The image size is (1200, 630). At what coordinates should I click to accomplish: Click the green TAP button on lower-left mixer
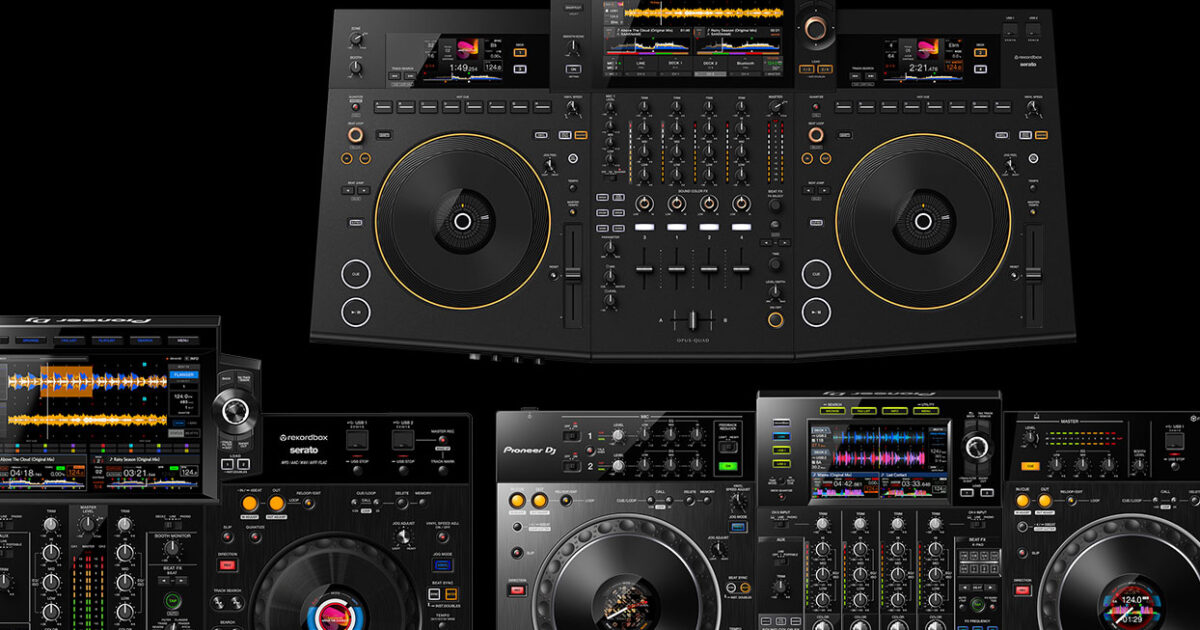pos(172,601)
